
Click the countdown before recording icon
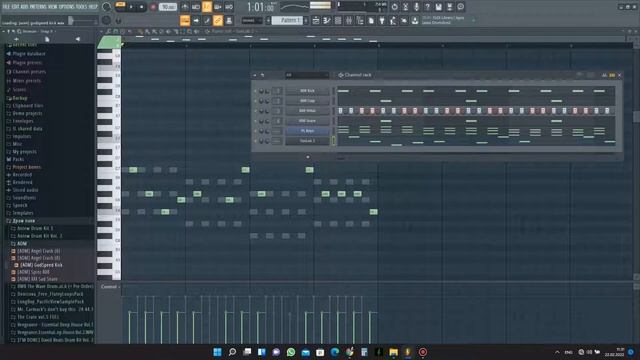tap(207, 7)
